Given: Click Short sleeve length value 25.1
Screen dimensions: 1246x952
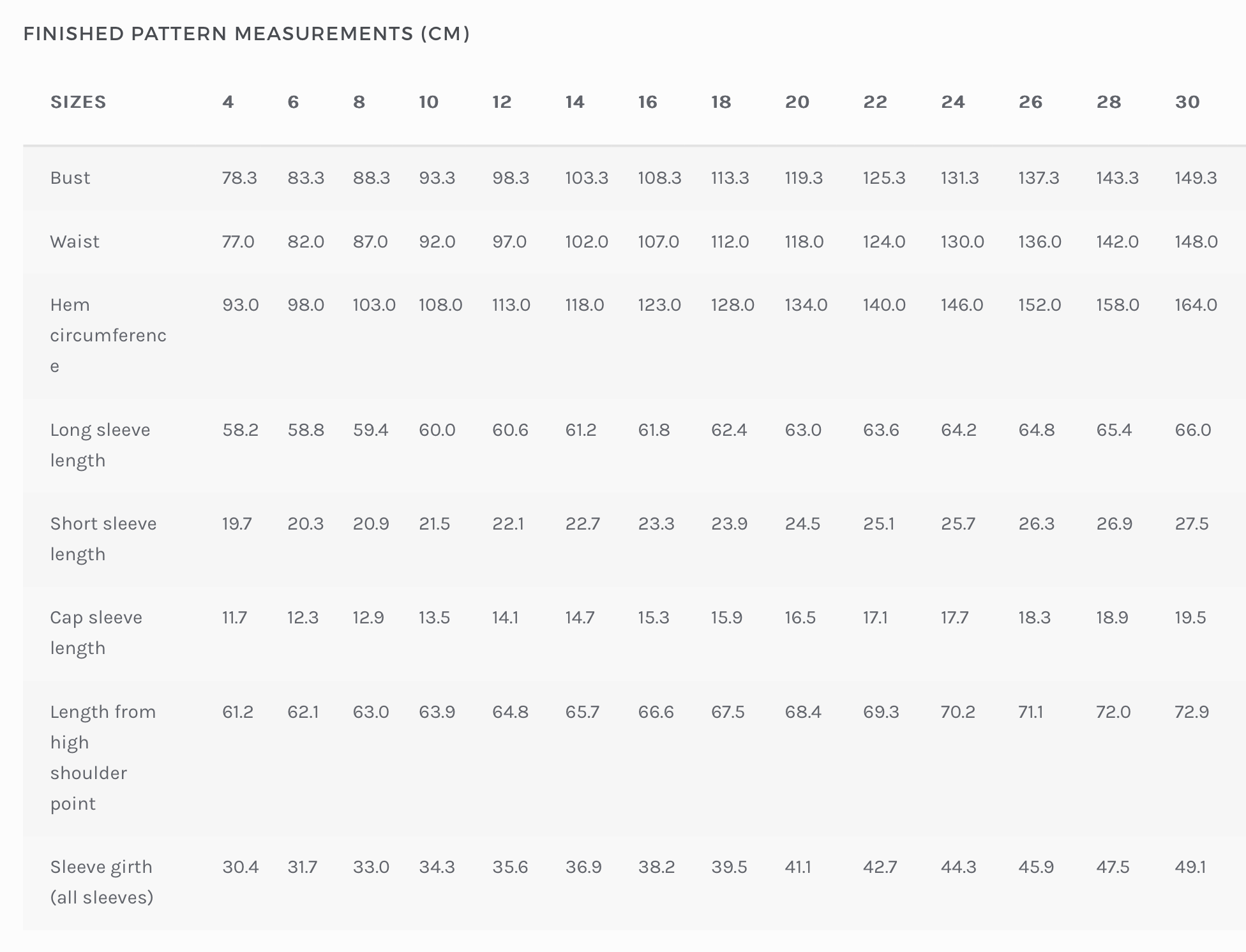Looking at the screenshot, I should click(x=879, y=524).
